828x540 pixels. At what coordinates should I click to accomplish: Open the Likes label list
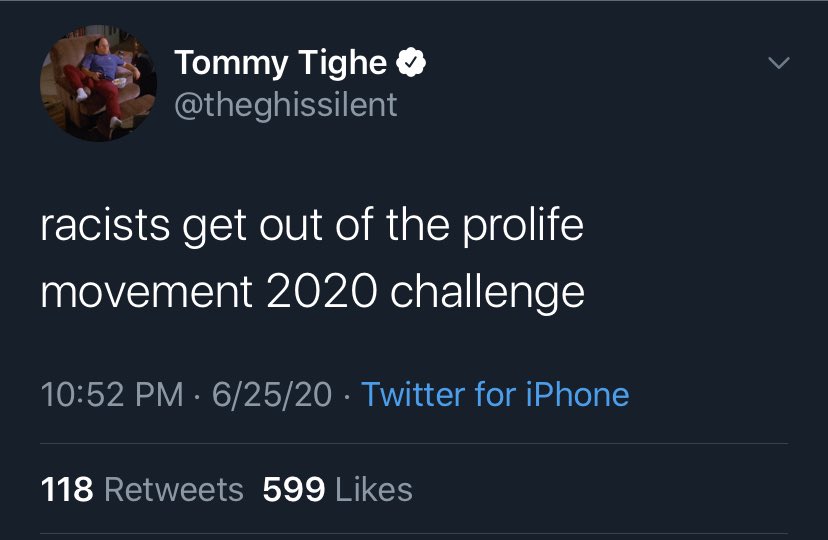point(374,489)
